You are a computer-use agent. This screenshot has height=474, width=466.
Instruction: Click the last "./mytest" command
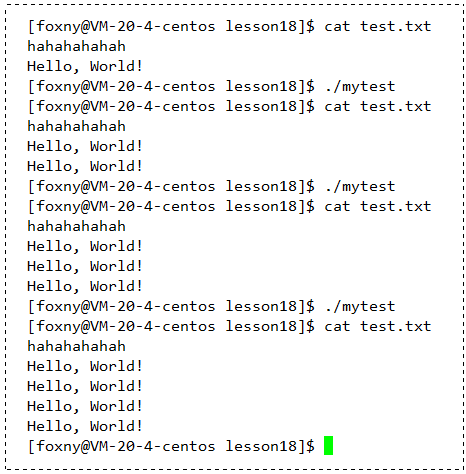(x=360, y=306)
